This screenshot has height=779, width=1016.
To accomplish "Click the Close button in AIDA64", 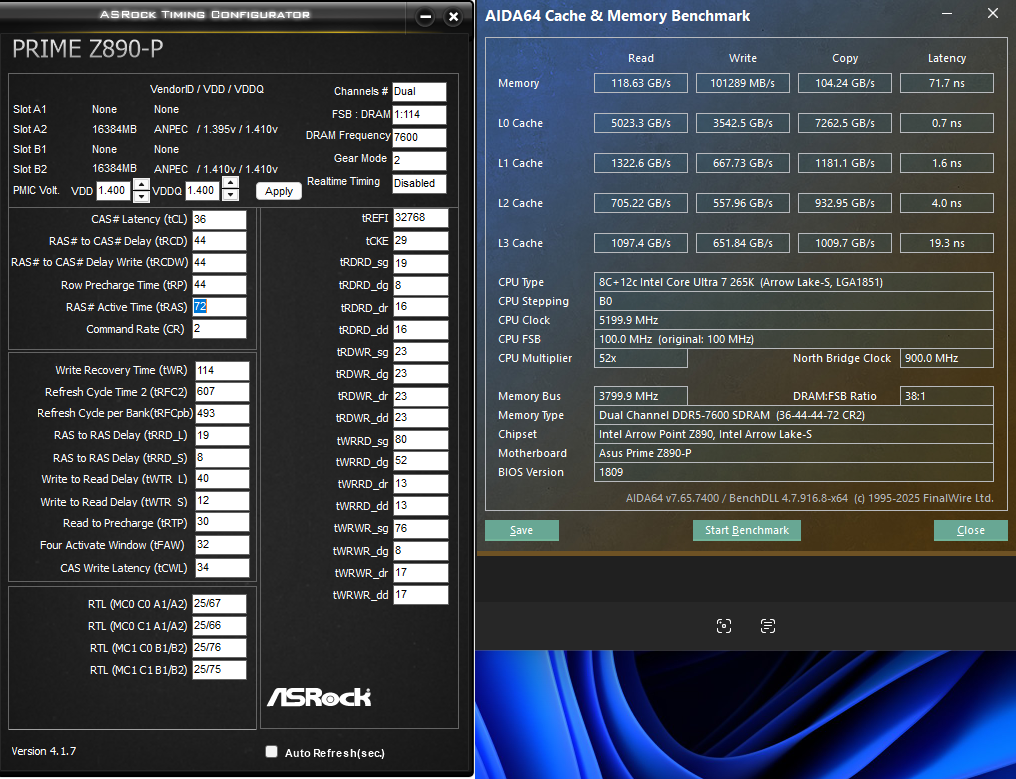I will 971,530.
